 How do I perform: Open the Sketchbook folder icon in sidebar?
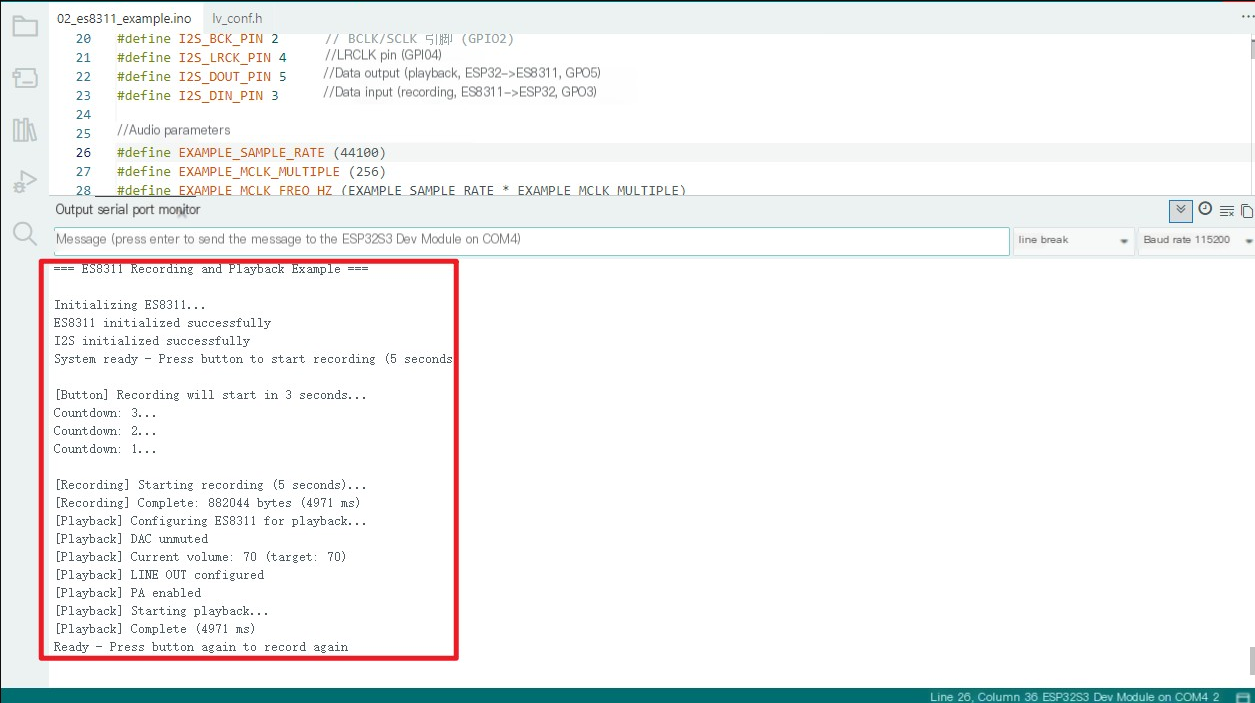25,26
